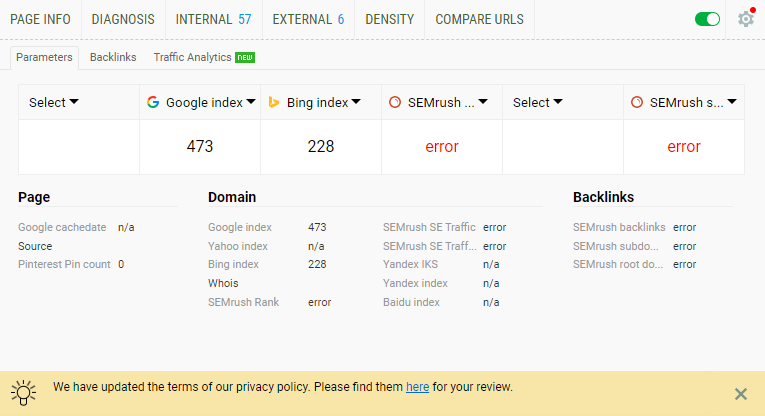Select the Parameters sub-tab
The height and width of the screenshot is (416, 765).
pos(44,58)
